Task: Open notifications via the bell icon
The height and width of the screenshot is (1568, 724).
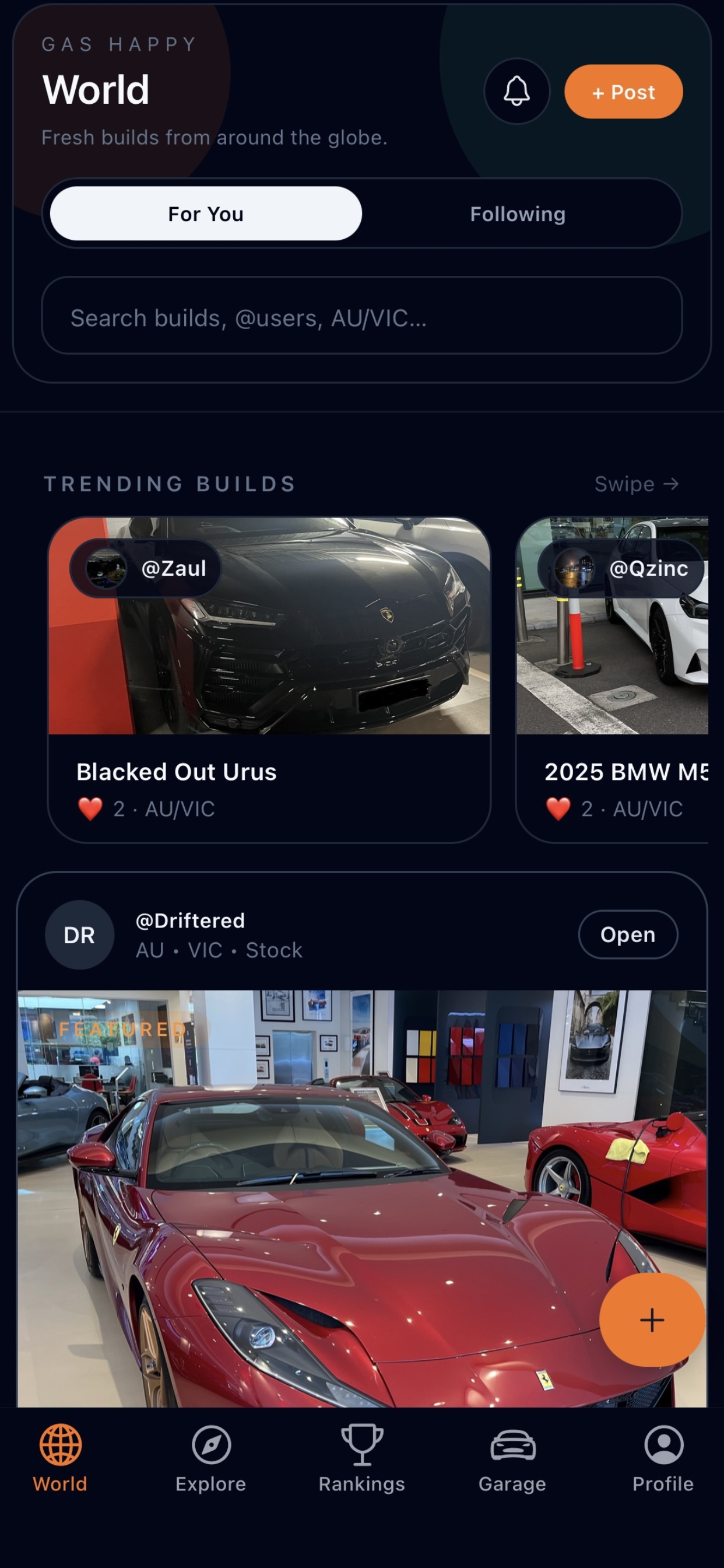Action: coord(516,92)
